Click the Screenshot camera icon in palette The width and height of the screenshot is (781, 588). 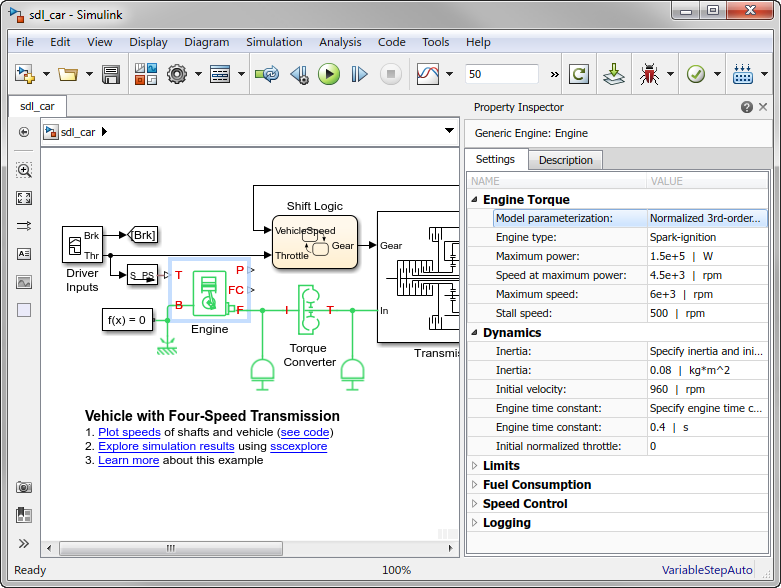point(24,487)
